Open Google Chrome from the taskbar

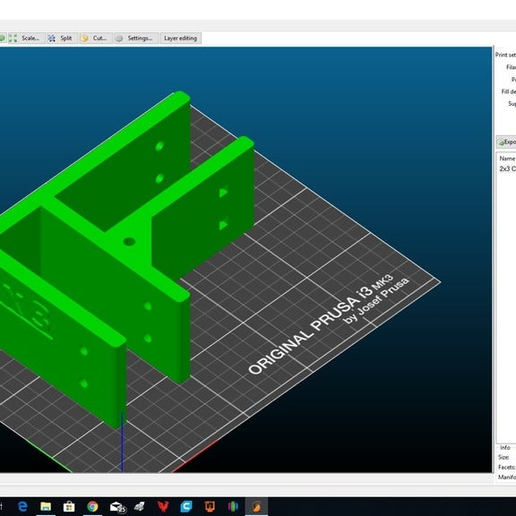[x=93, y=507]
